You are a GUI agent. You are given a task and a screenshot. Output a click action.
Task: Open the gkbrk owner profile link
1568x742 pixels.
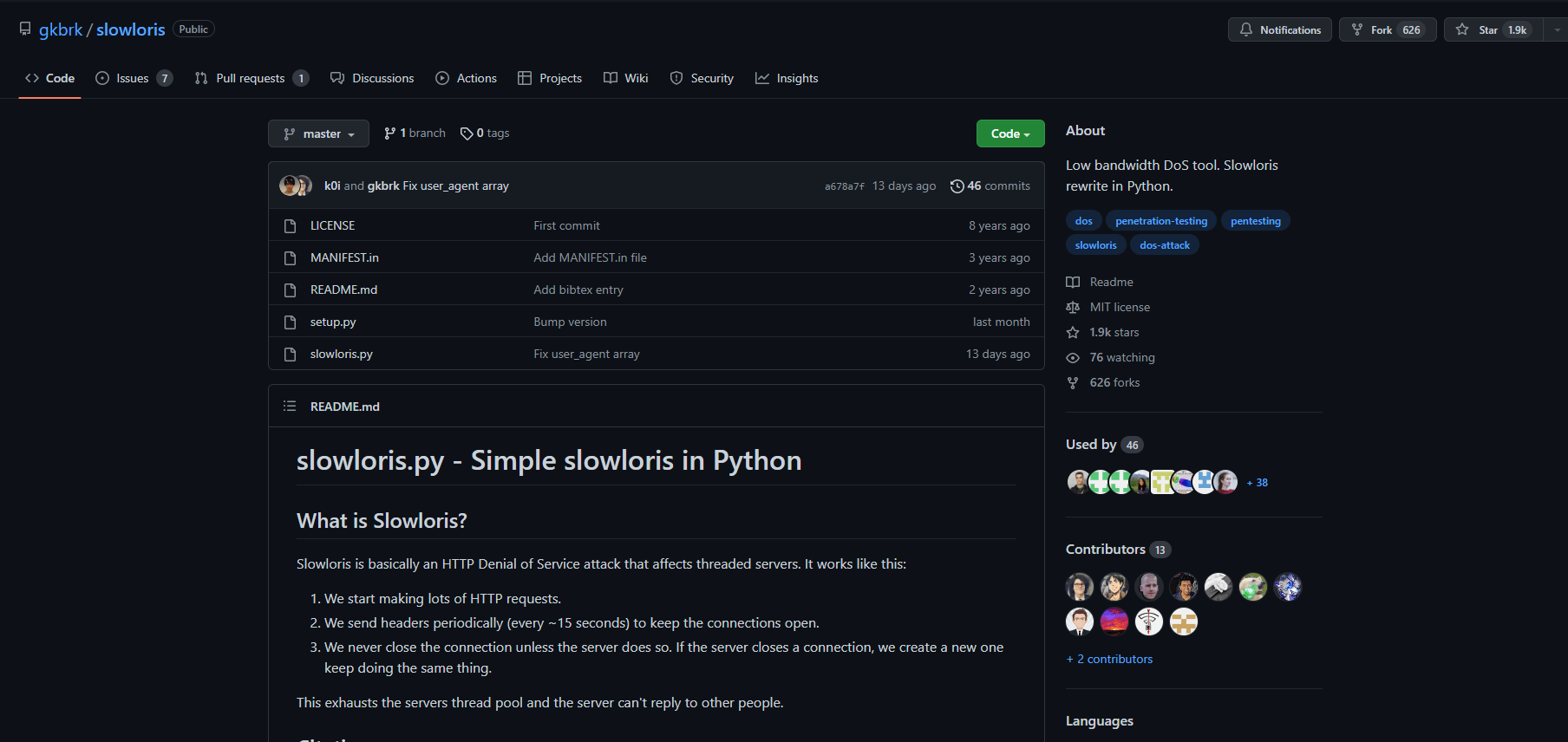[61, 29]
